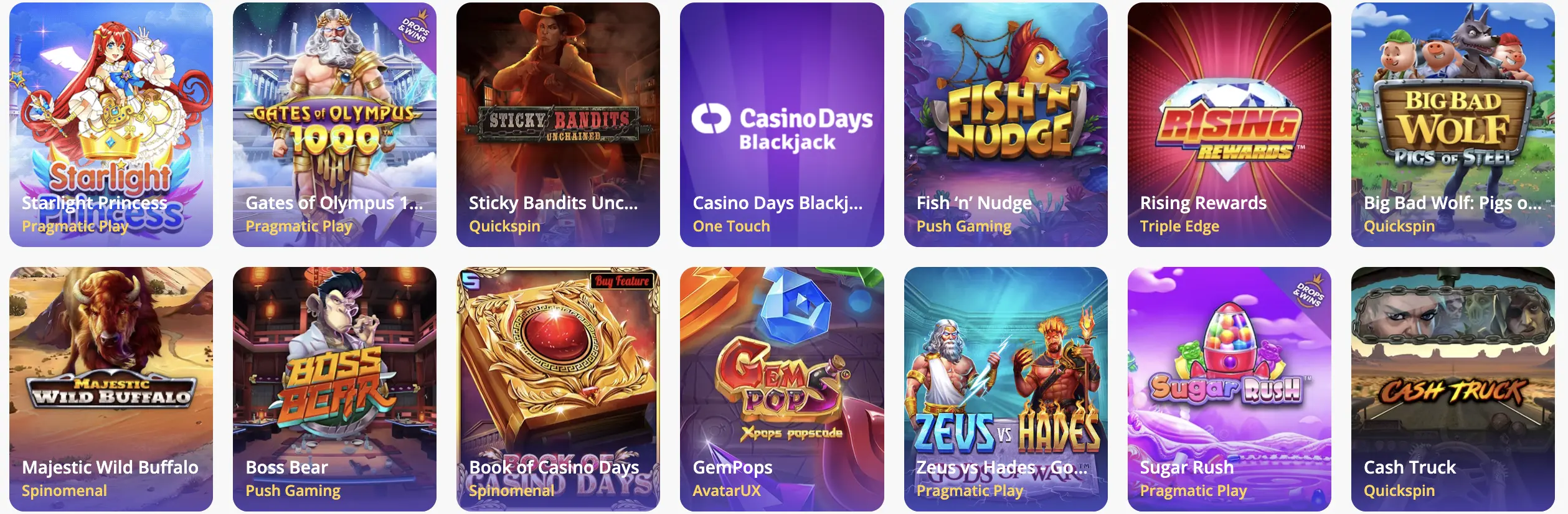Open Casino Days Blackjack tile

782,124
